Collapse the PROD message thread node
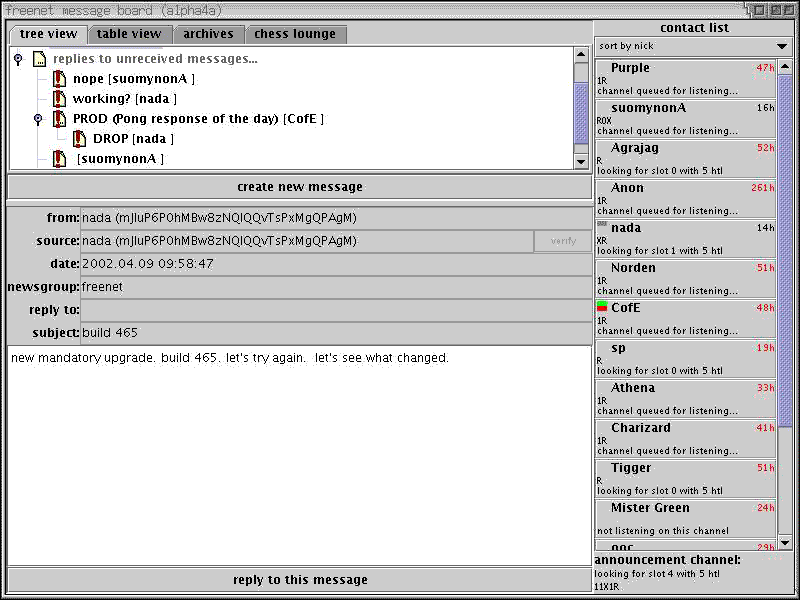800x600 pixels. pos(38,119)
